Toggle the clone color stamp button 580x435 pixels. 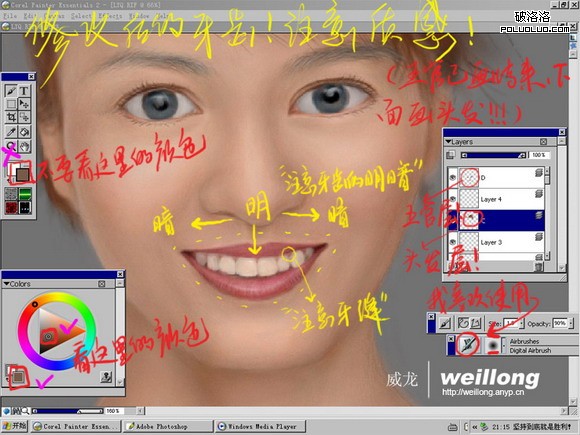pos(106,377)
